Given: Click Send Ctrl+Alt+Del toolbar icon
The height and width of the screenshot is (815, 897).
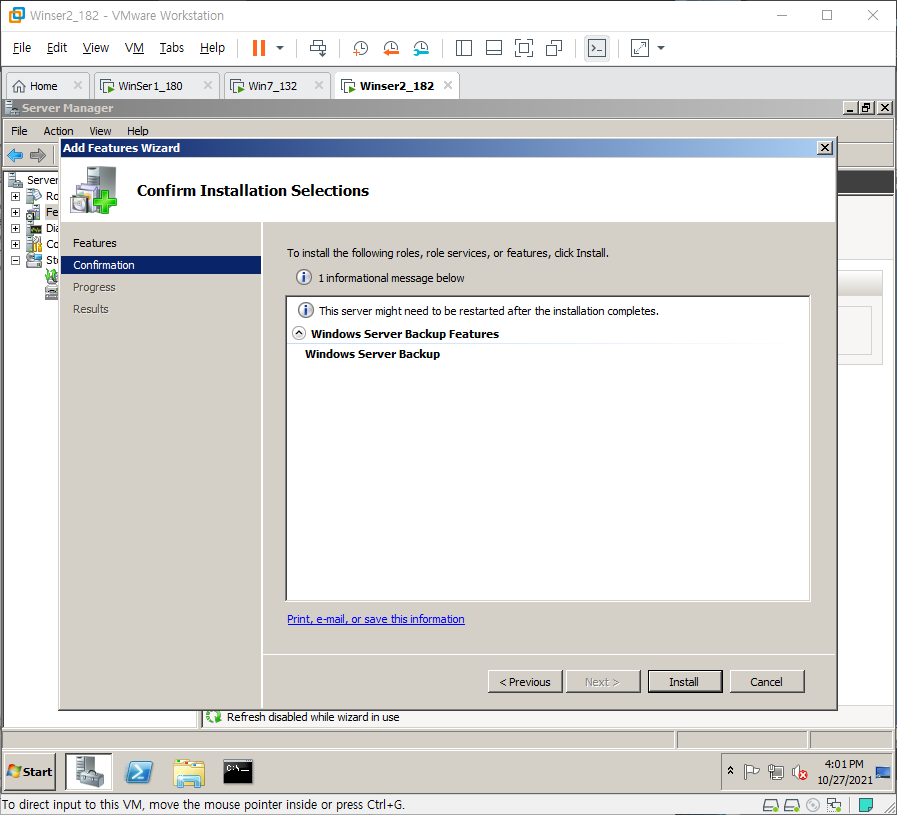Looking at the screenshot, I should [x=318, y=48].
